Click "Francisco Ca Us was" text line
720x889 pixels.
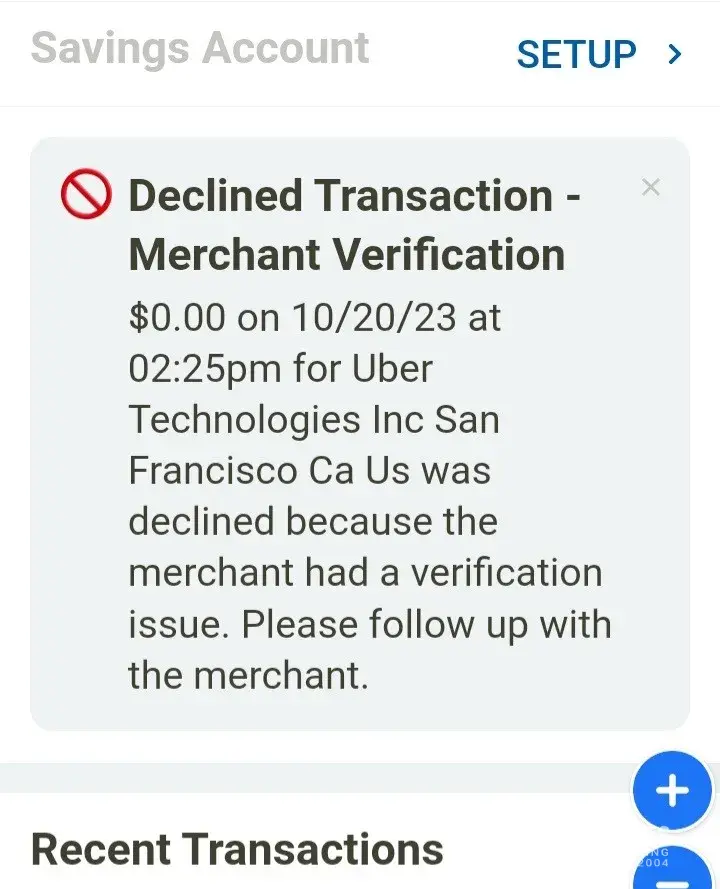point(309,471)
